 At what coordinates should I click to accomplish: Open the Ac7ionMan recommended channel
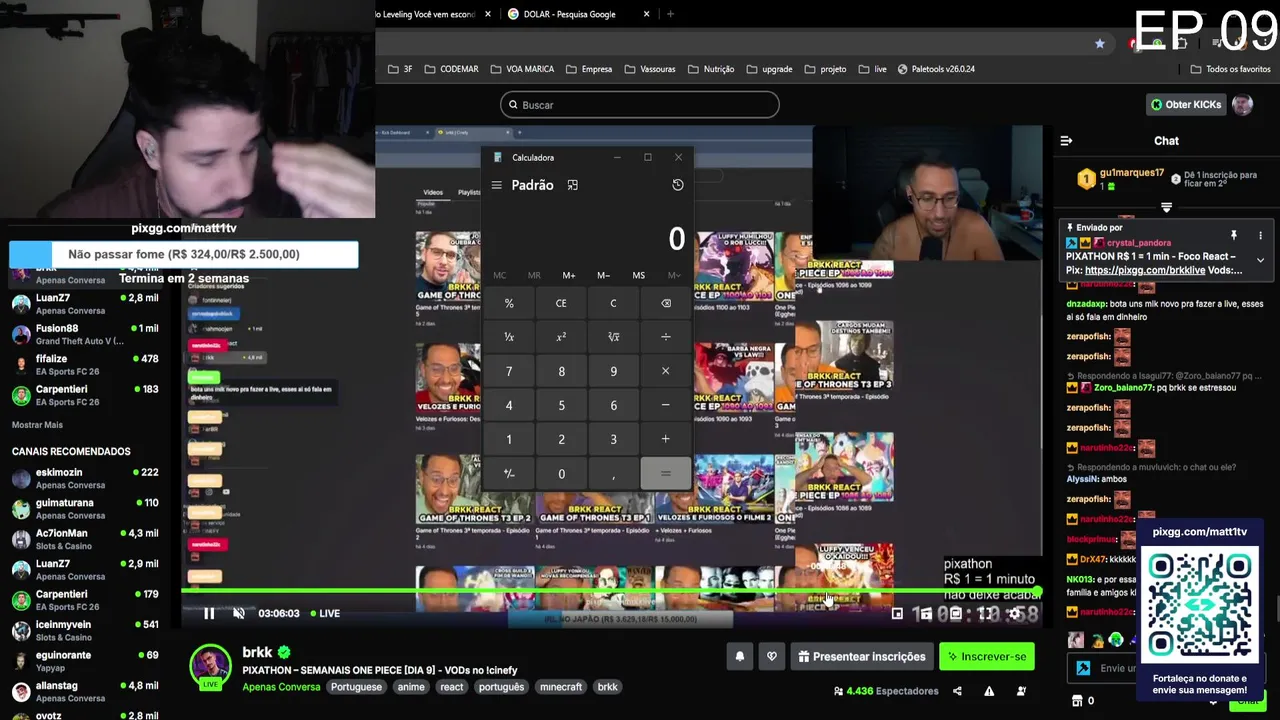[x=85, y=539]
